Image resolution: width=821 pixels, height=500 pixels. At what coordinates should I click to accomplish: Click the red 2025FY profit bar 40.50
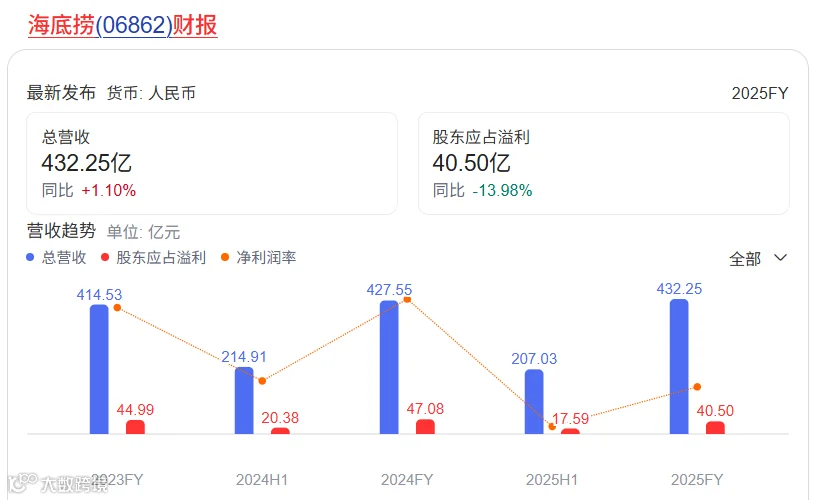point(715,428)
